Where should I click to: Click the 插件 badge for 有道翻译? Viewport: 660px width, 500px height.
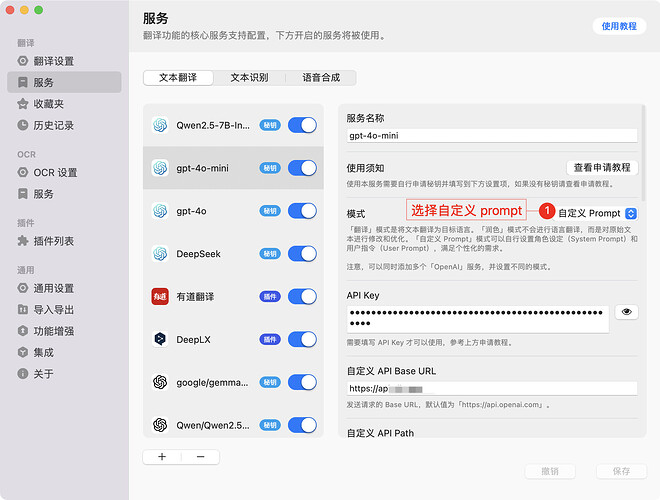(x=270, y=296)
